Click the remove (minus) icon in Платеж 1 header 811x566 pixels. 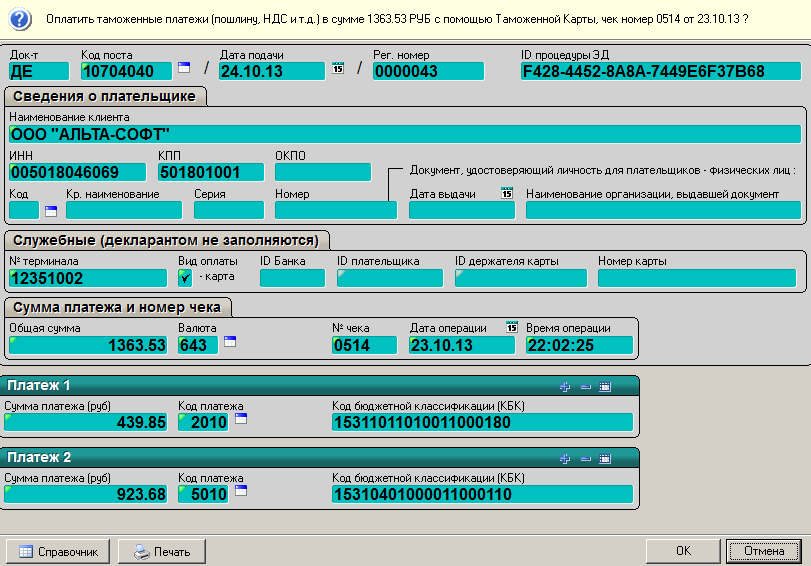tap(586, 386)
